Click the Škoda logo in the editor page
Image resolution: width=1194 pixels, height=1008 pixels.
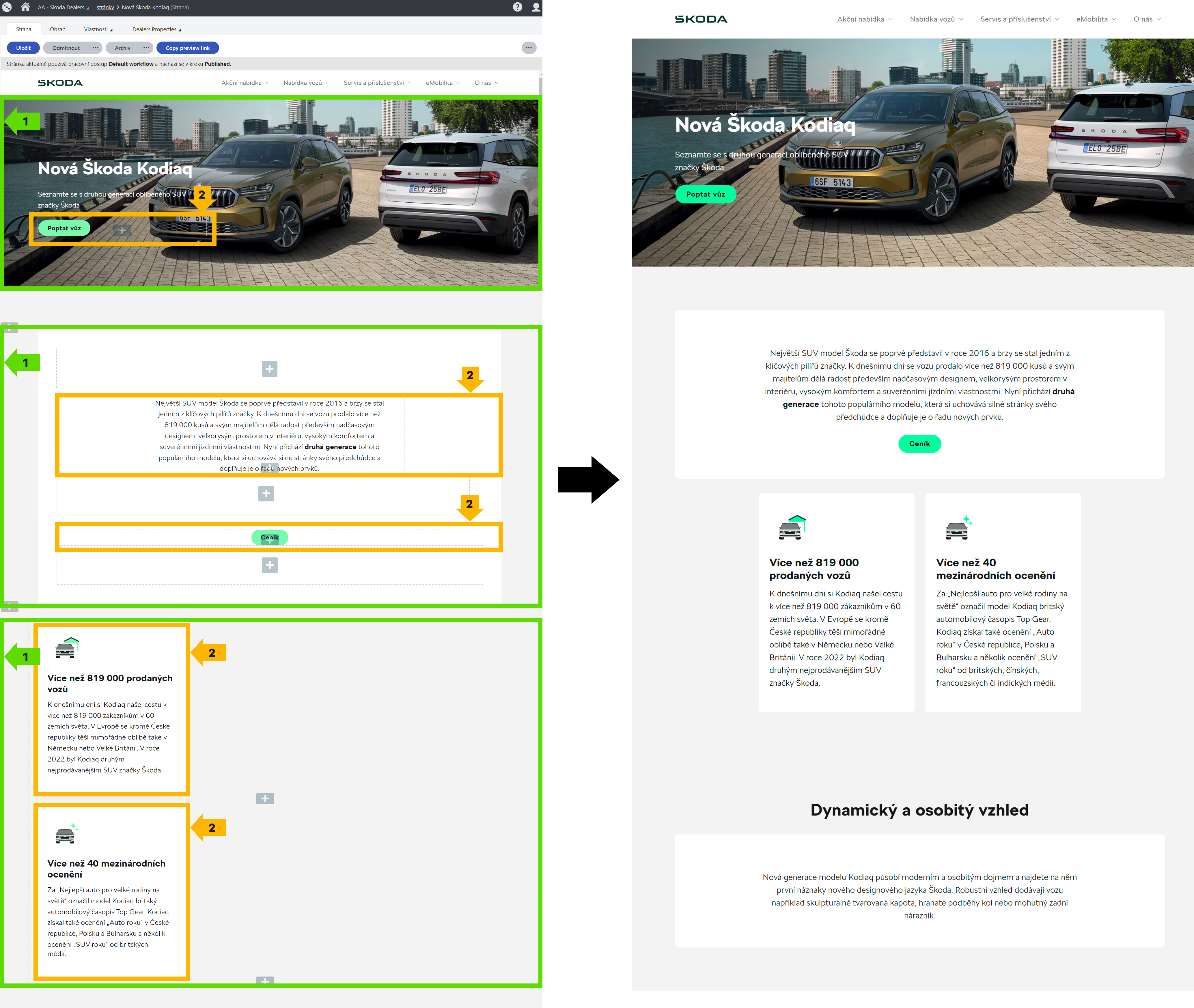pyautogui.click(x=60, y=83)
